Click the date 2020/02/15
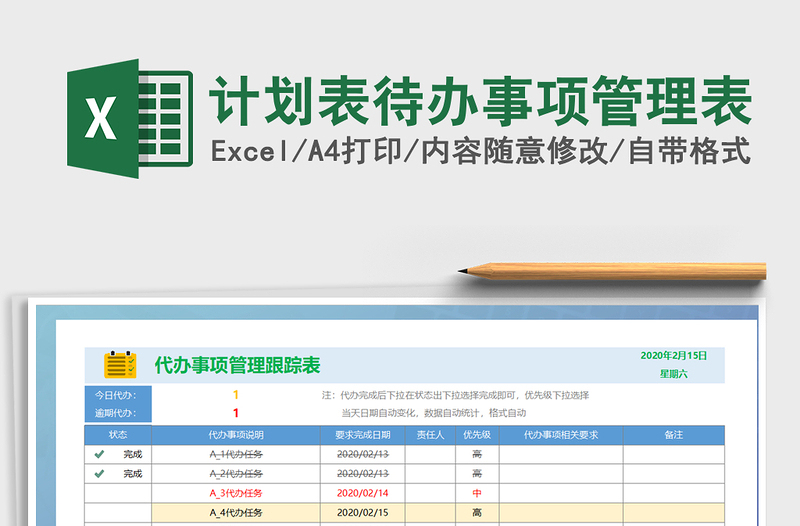The image size is (800, 526). pos(362,512)
